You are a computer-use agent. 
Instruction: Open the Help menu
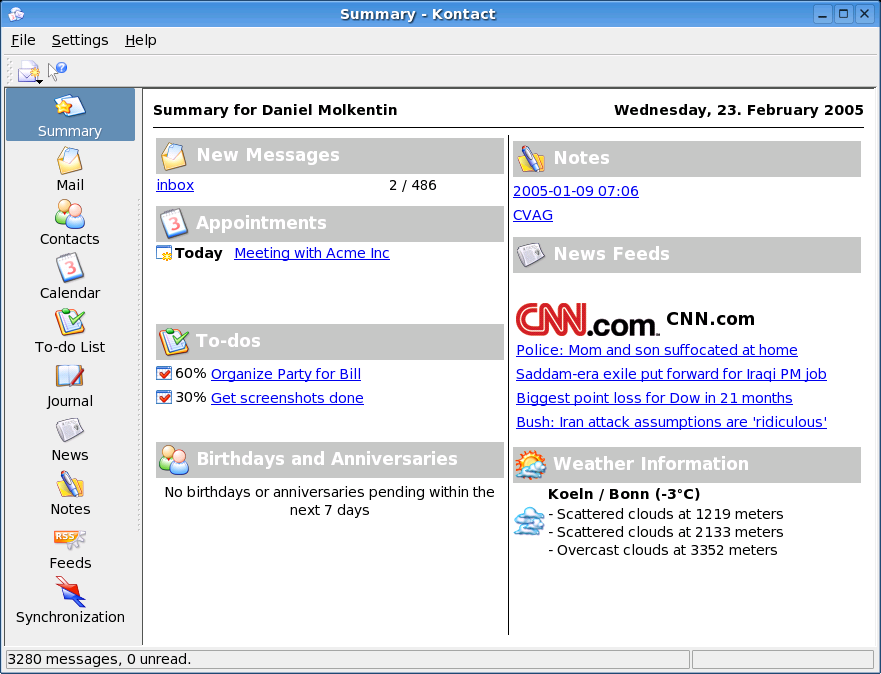click(x=141, y=40)
